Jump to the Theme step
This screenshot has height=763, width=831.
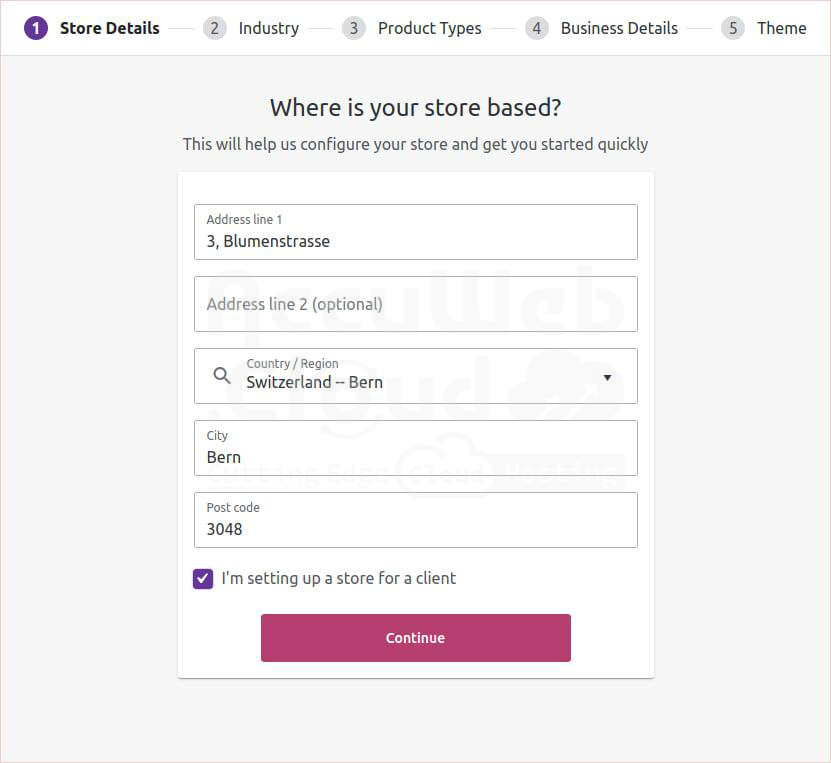click(781, 28)
